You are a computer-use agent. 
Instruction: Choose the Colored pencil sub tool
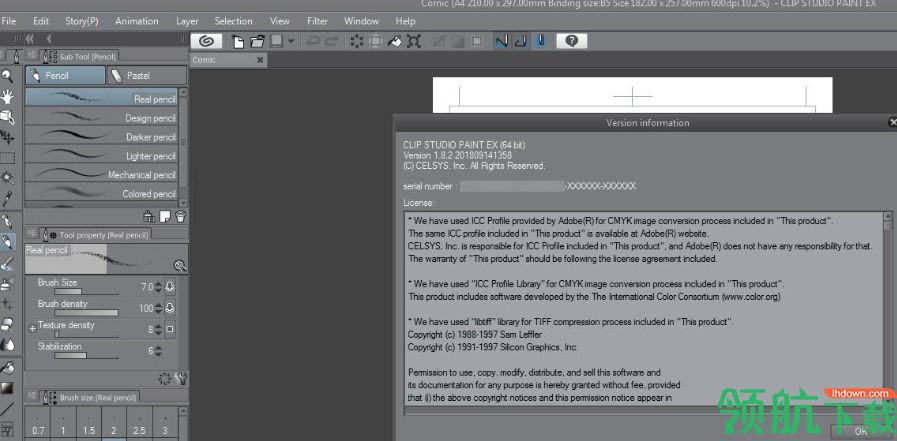point(102,193)
